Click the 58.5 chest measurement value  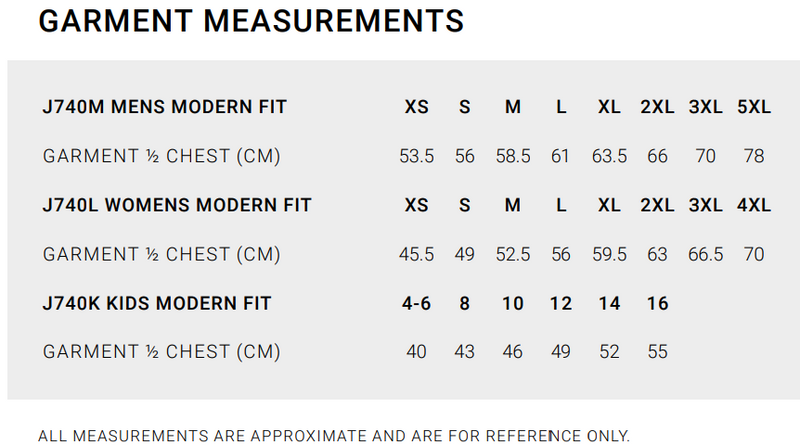click(512, 156)
